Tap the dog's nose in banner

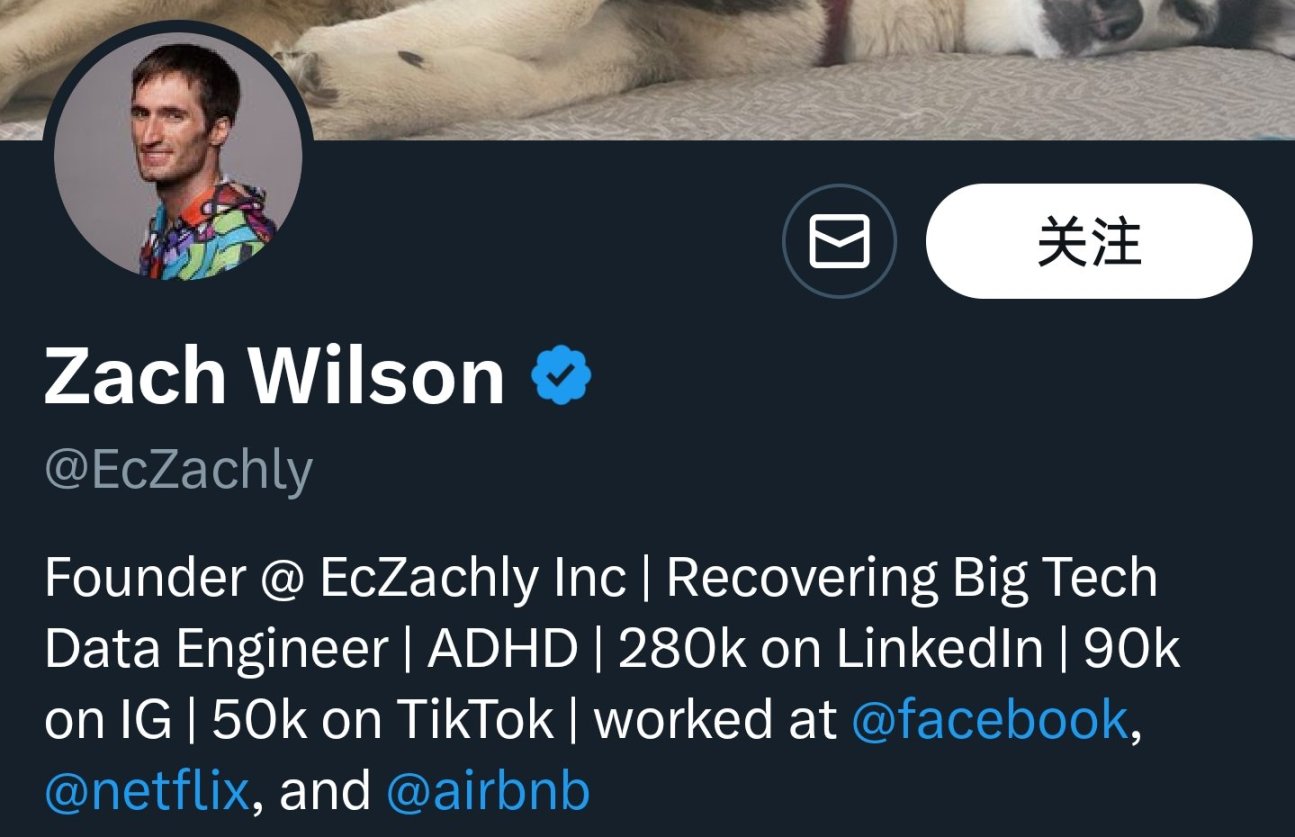click(1118, 16)
